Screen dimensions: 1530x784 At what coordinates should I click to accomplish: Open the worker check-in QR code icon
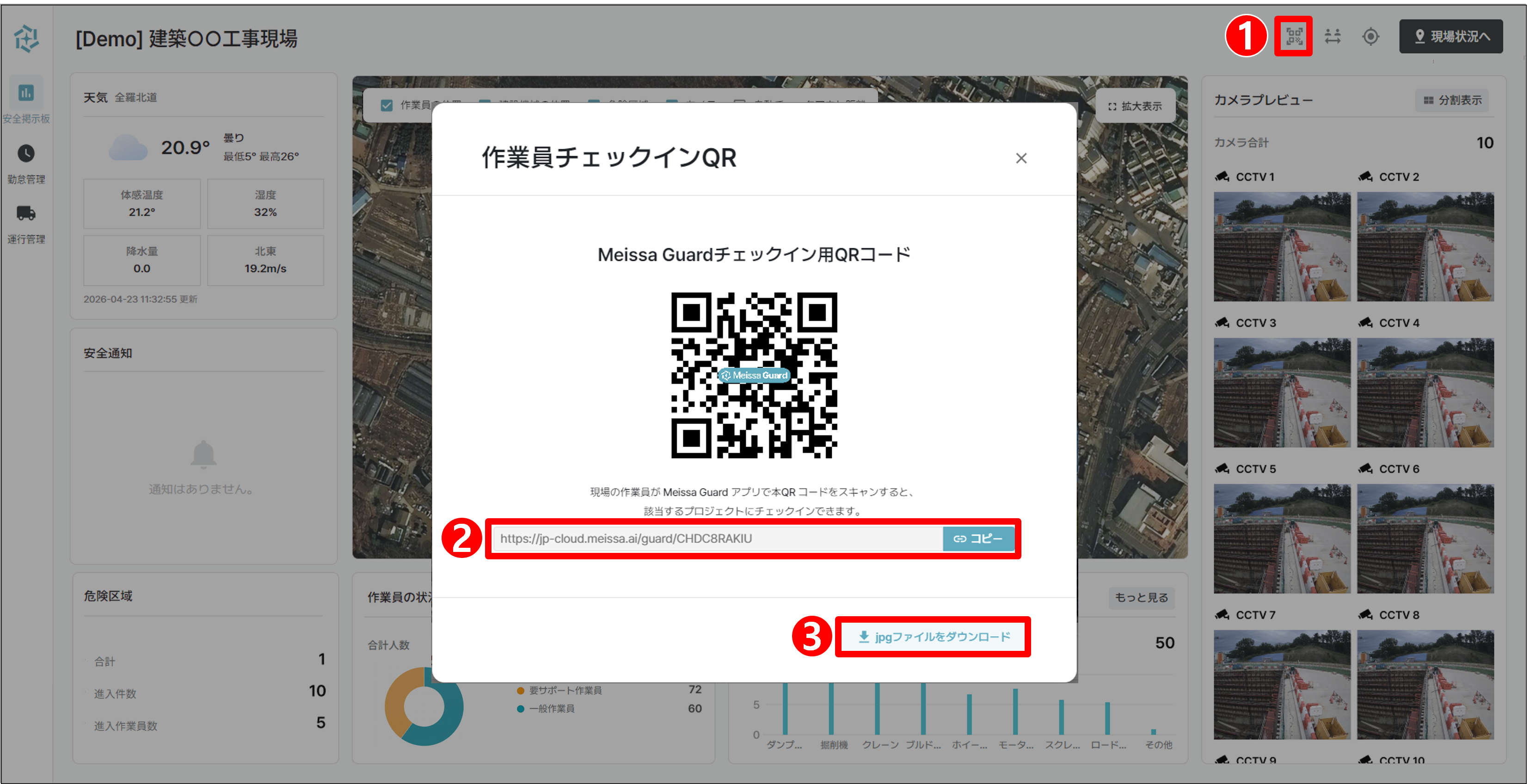[x=1294, y=36]
